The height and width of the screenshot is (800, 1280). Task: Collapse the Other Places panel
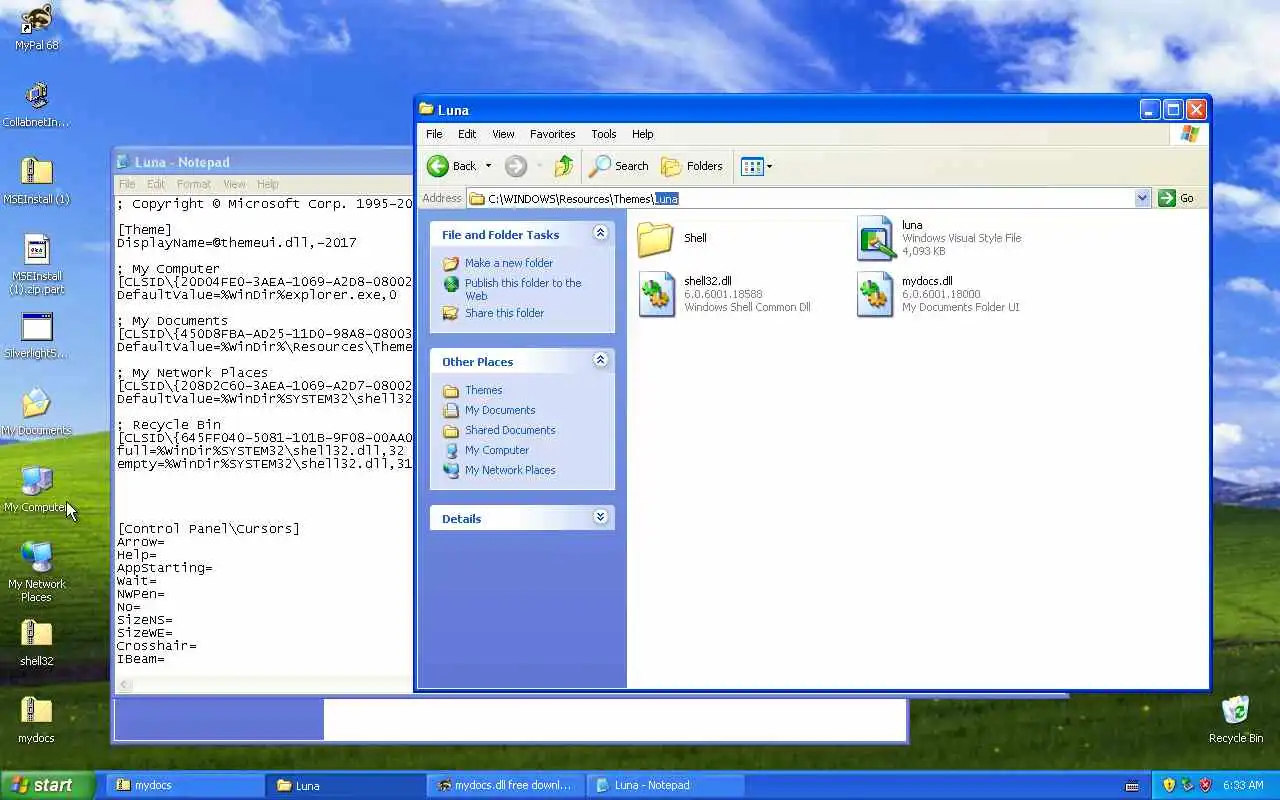point(600,360)
